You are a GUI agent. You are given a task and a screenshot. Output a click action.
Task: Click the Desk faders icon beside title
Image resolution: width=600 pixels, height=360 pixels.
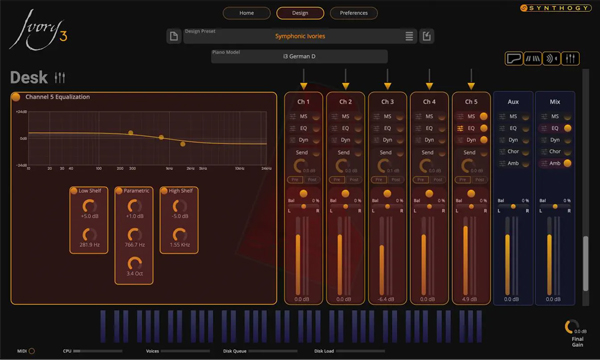(60, 78)
